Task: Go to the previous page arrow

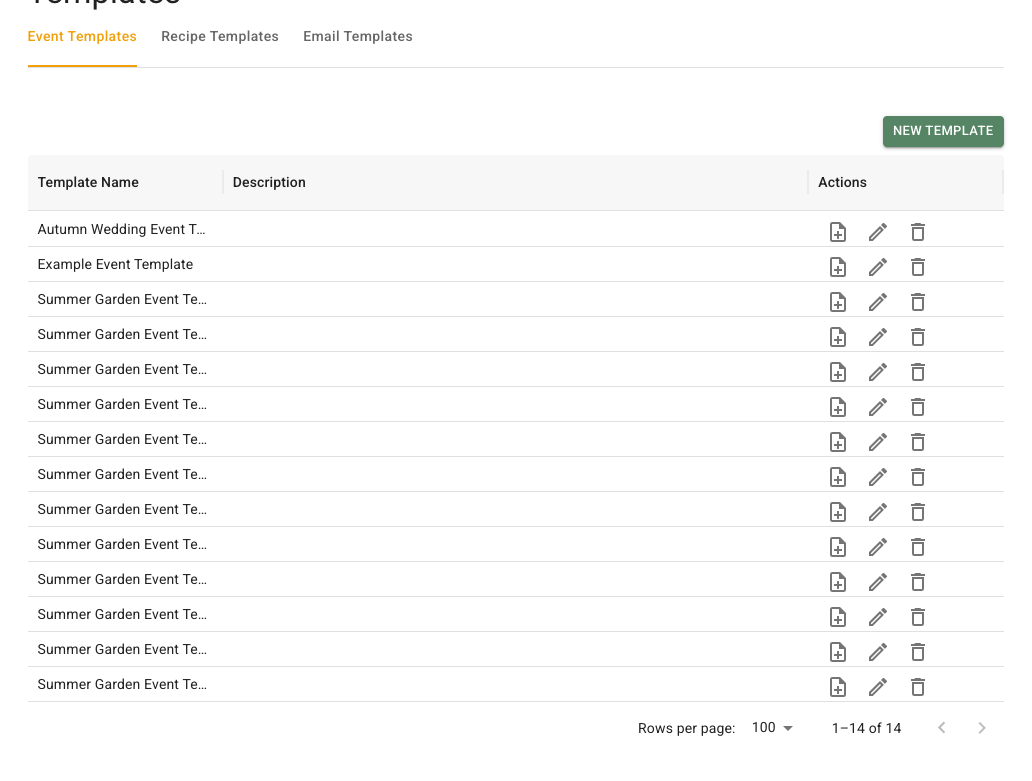Action: point(942,728)
